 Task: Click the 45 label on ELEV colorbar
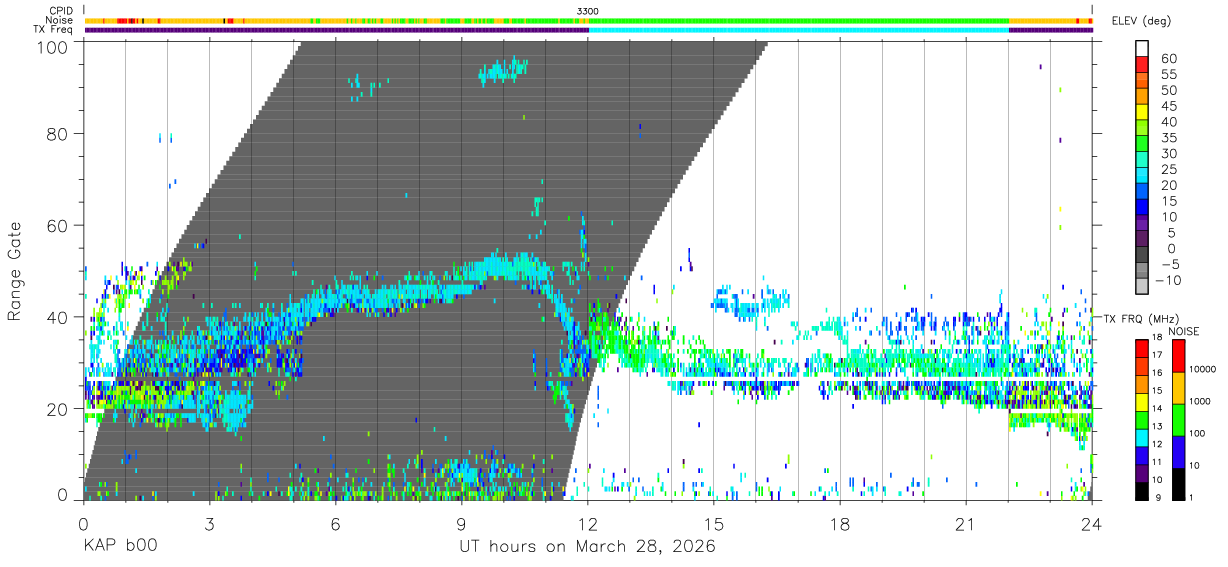(x=1169, y=106)
